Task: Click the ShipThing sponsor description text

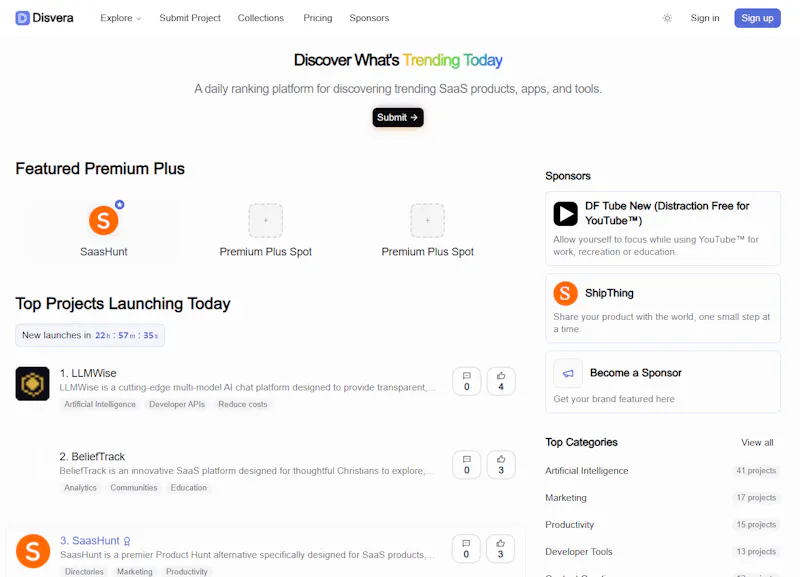Action: [662, 323]
